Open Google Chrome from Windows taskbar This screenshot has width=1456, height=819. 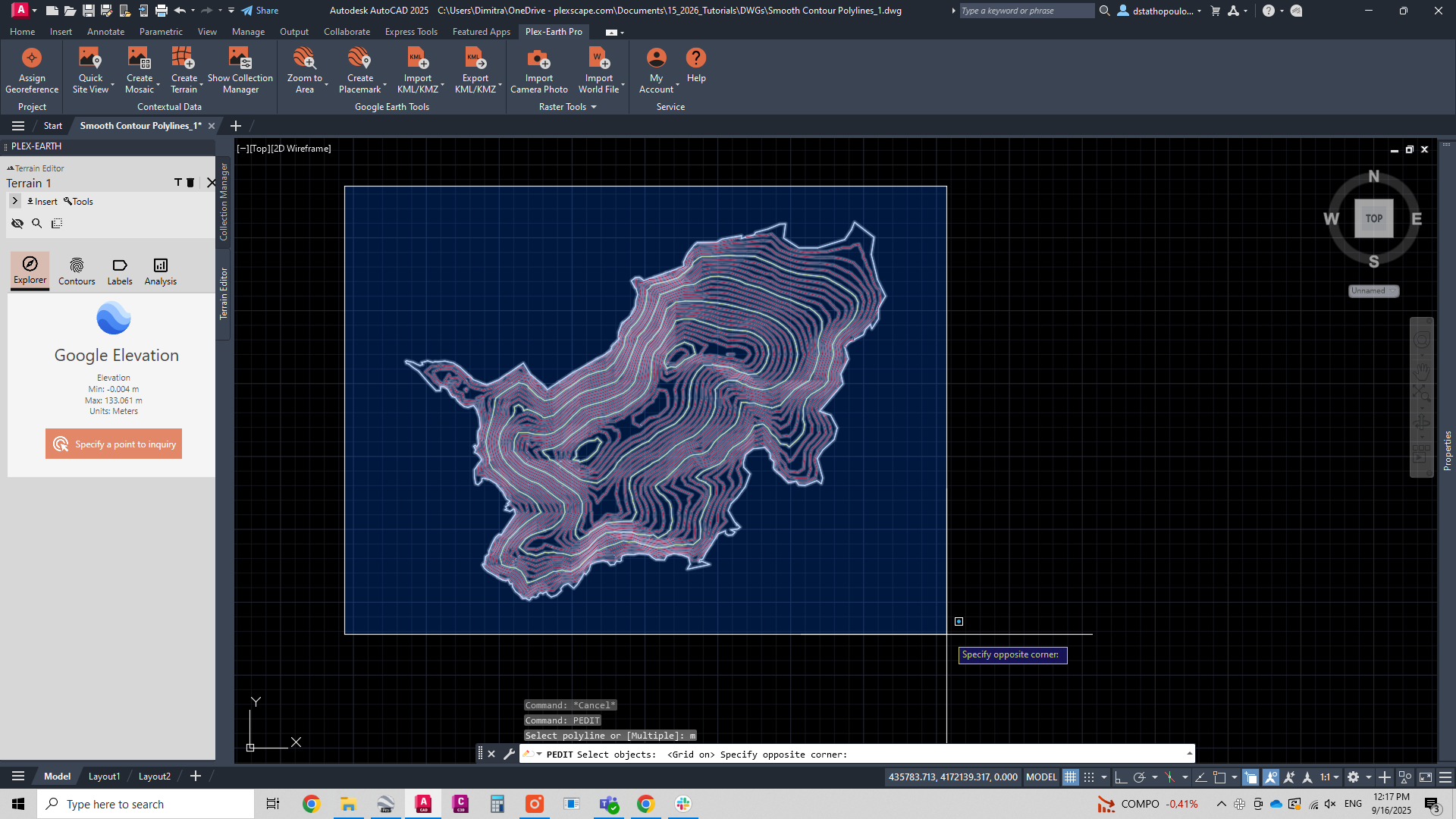tap(311, 804)
